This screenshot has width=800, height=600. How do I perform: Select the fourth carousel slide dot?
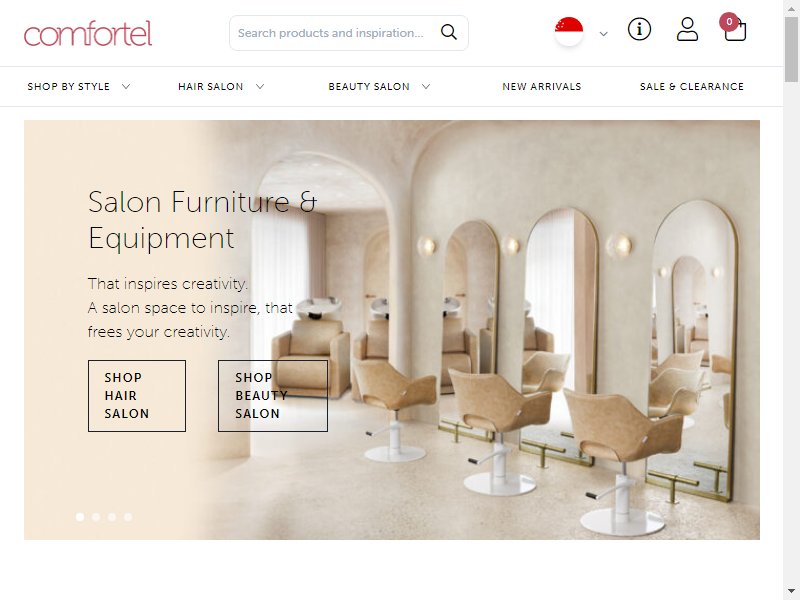128,517
